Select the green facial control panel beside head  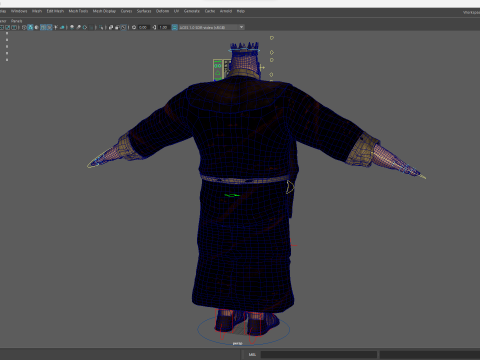(218, 70)
